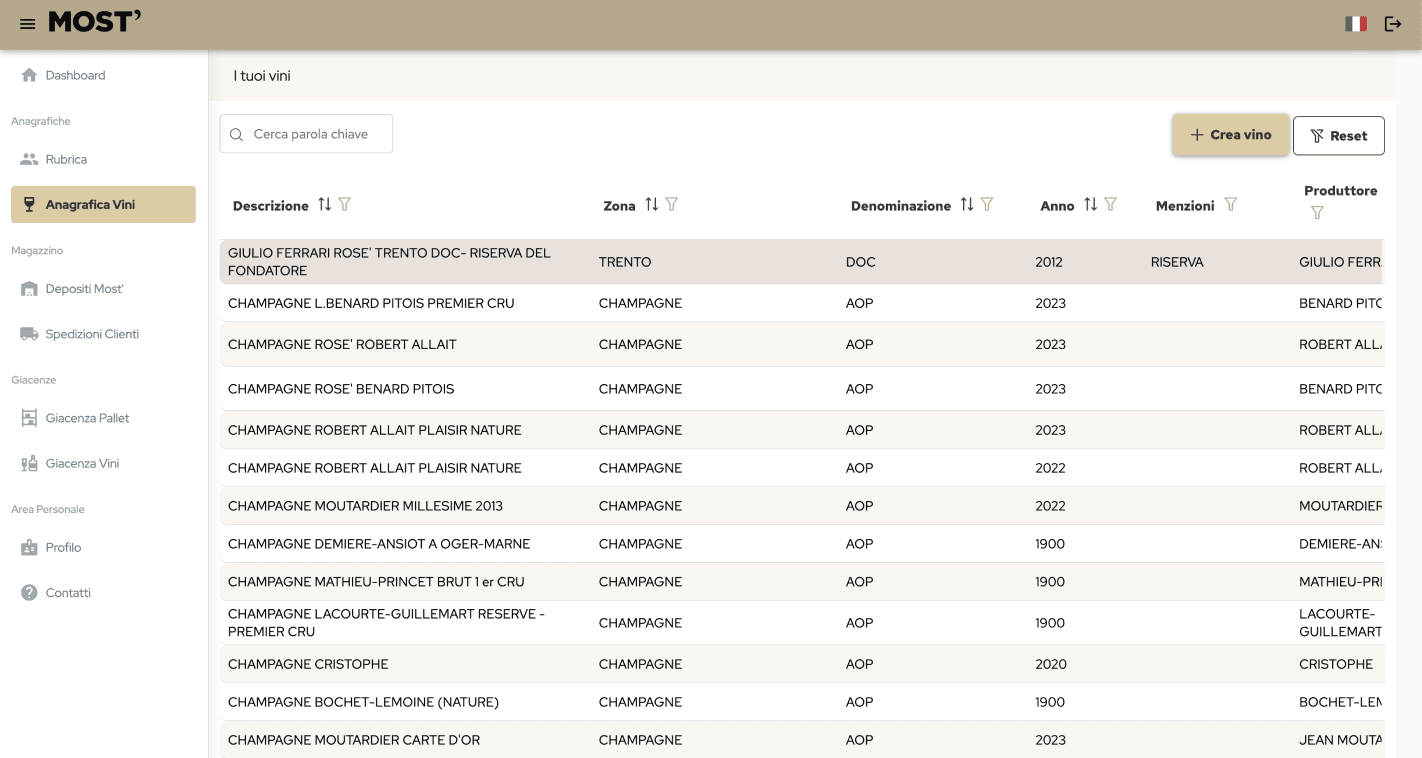1422x758 pixels.
Task: Sort table by Descrizione column
Action: pyautogui.click(x=325, y=204)
